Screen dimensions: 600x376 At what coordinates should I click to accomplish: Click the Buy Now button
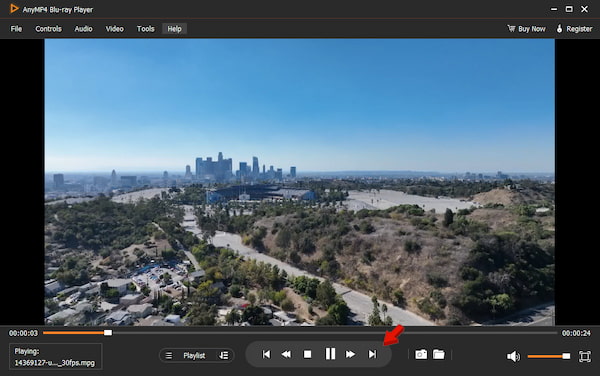coord(526,29)
